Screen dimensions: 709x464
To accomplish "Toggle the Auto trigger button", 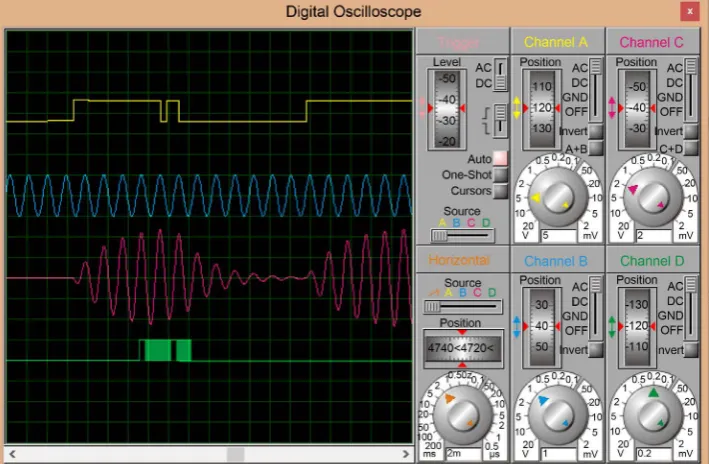I will (x=500, y=158).
